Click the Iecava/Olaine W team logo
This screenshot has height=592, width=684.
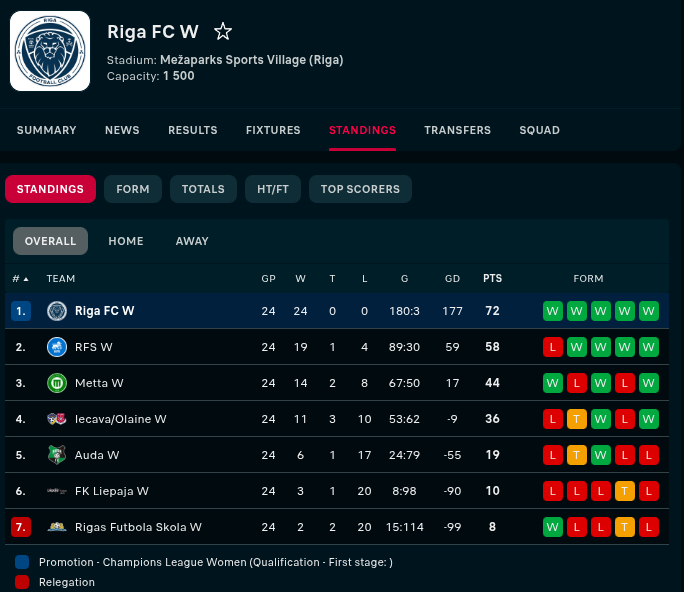57,419
